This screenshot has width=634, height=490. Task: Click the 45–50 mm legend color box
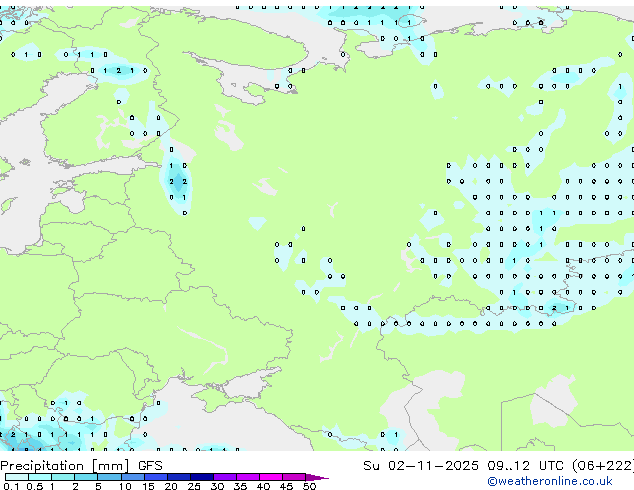pos(294,477)
